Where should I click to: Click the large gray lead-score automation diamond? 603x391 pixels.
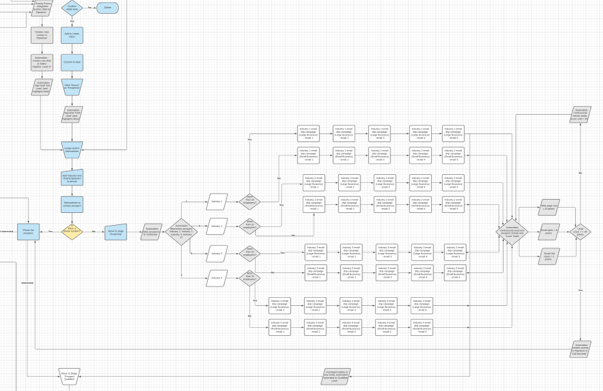tap(512, 232)
